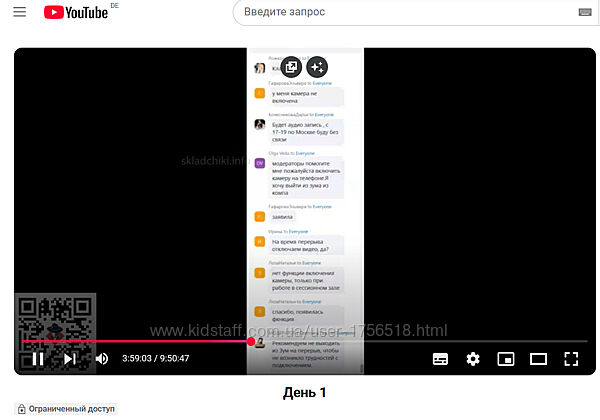Screen dimensions: 600x420
Task: Switch to miniplayer mode
Action: click(x=506, y=358)
